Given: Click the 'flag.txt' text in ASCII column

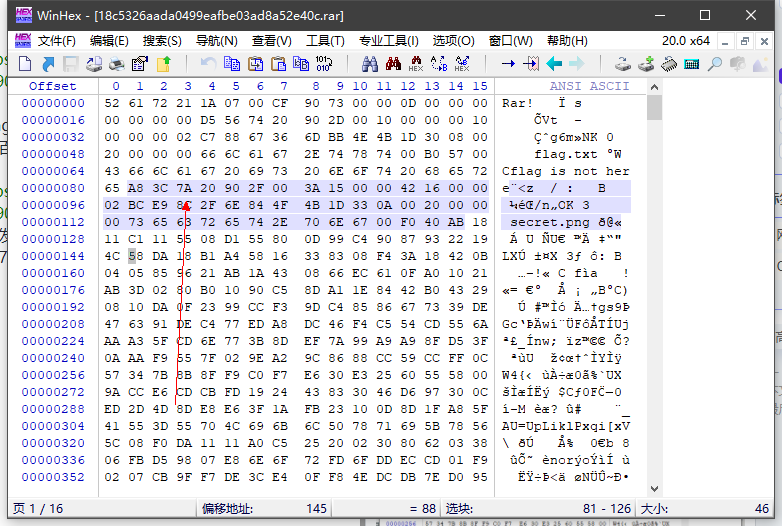Looking at the screenshot, I should [x=566, y=154].
